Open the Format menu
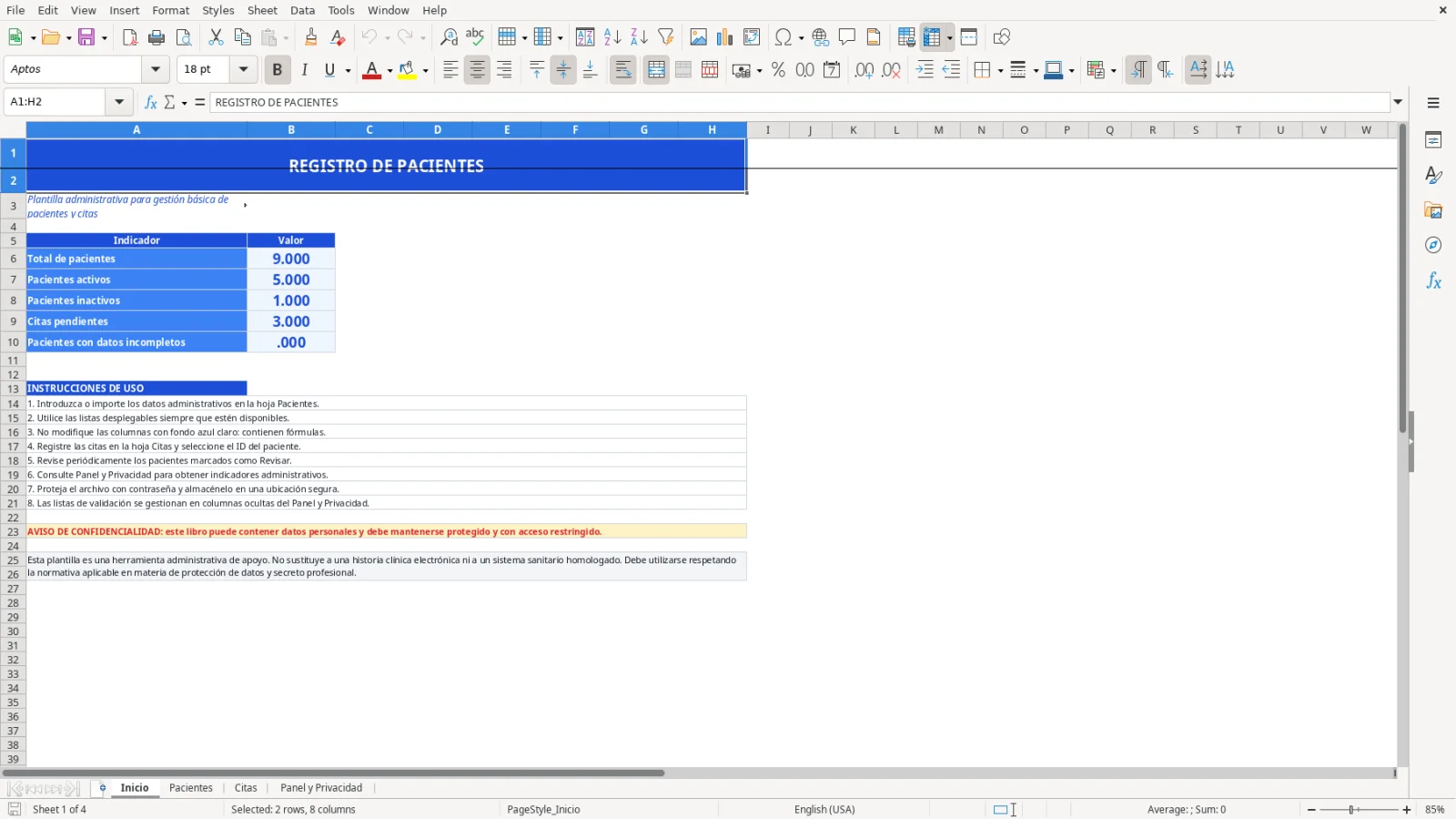Viewport: 1456px width, 819px height. (171, 10)
